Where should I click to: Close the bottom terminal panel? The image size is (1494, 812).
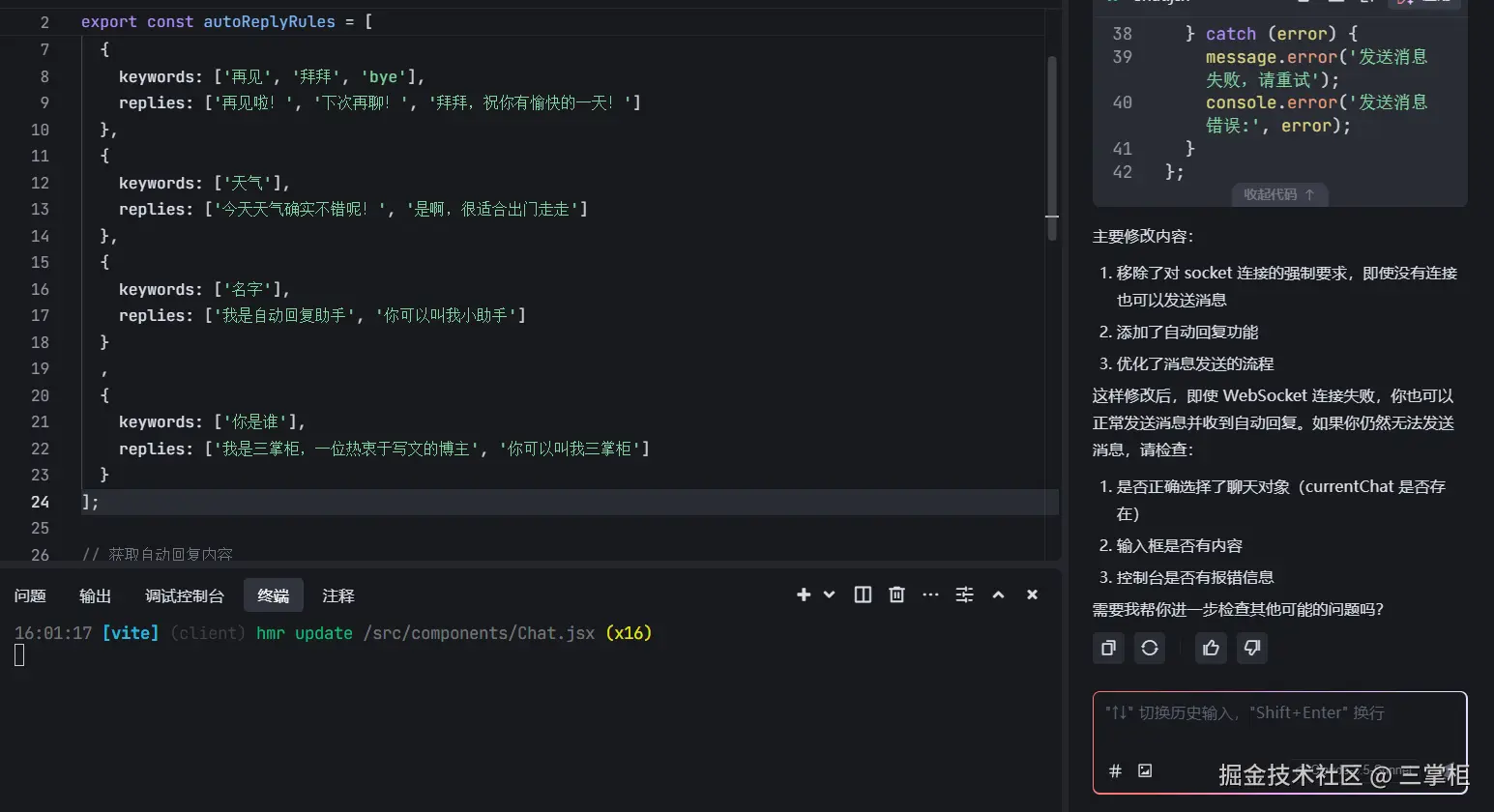coord(1032,594)
